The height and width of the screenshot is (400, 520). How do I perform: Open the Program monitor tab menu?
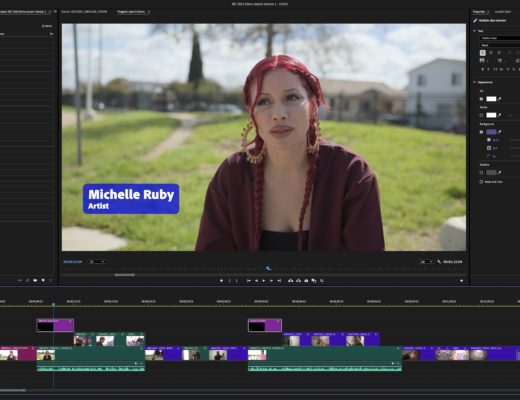(x=149, y=12)
